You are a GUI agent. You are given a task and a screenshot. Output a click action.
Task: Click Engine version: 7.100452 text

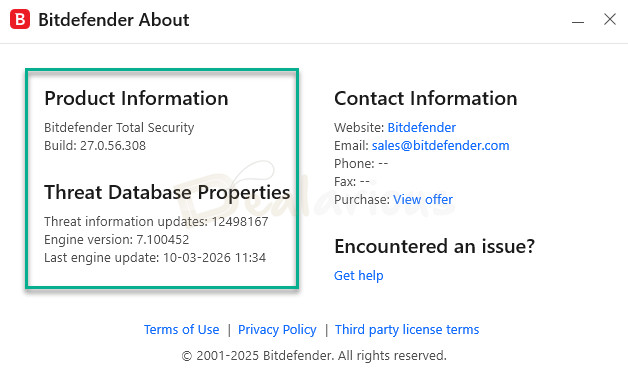(x=117, y=239)
